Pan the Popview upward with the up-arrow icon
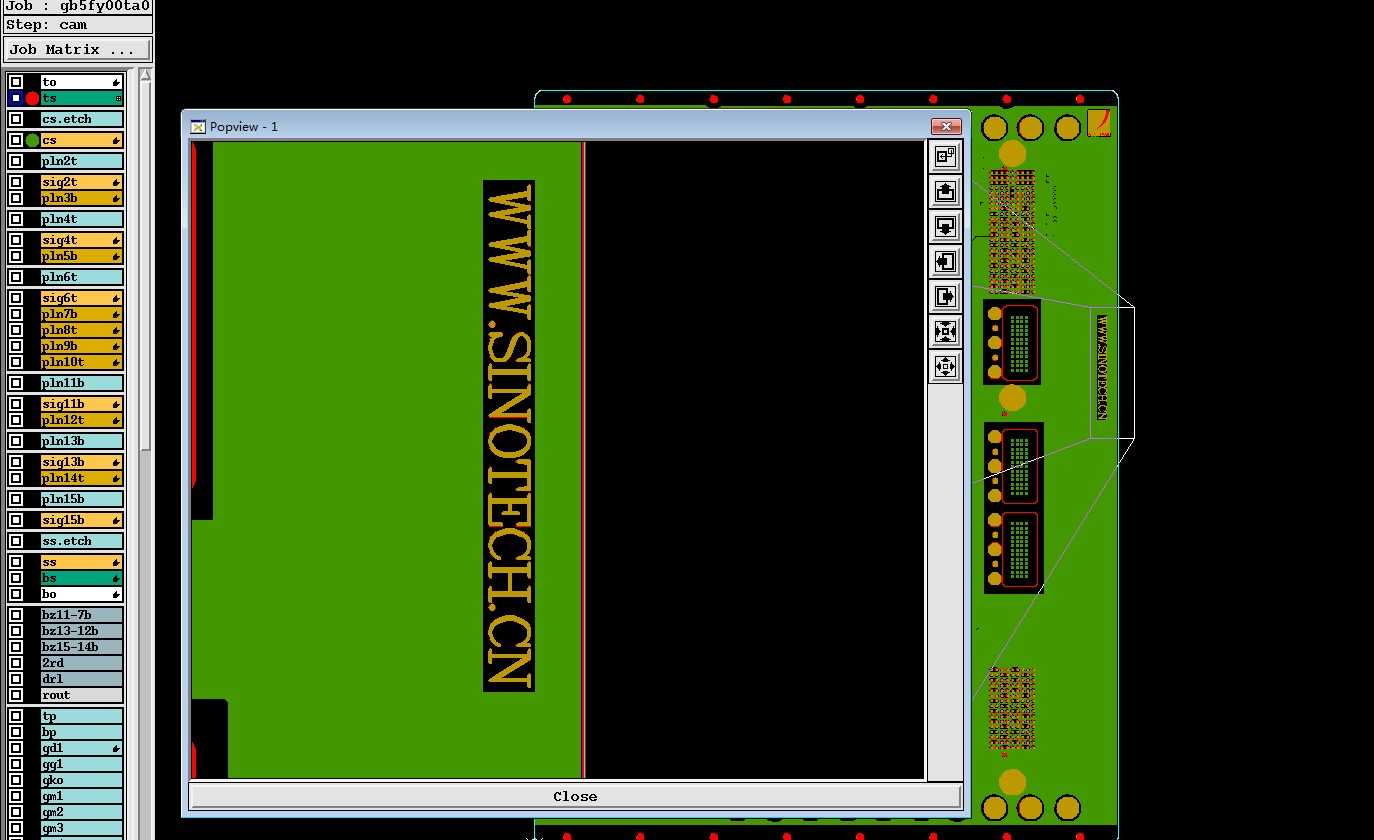 (945, 191)
